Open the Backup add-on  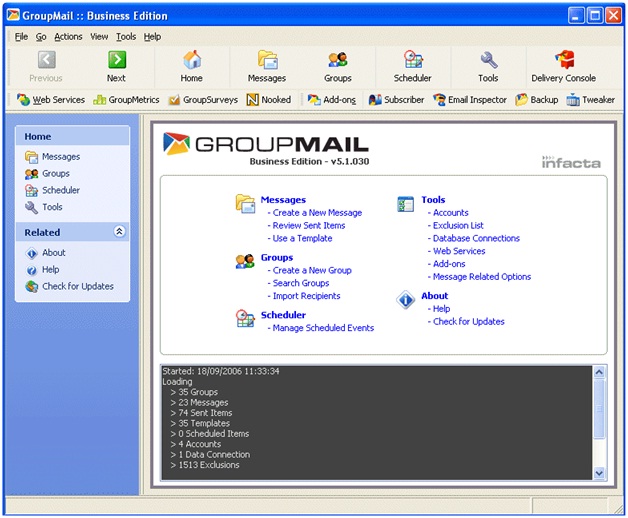coord(537,100)
